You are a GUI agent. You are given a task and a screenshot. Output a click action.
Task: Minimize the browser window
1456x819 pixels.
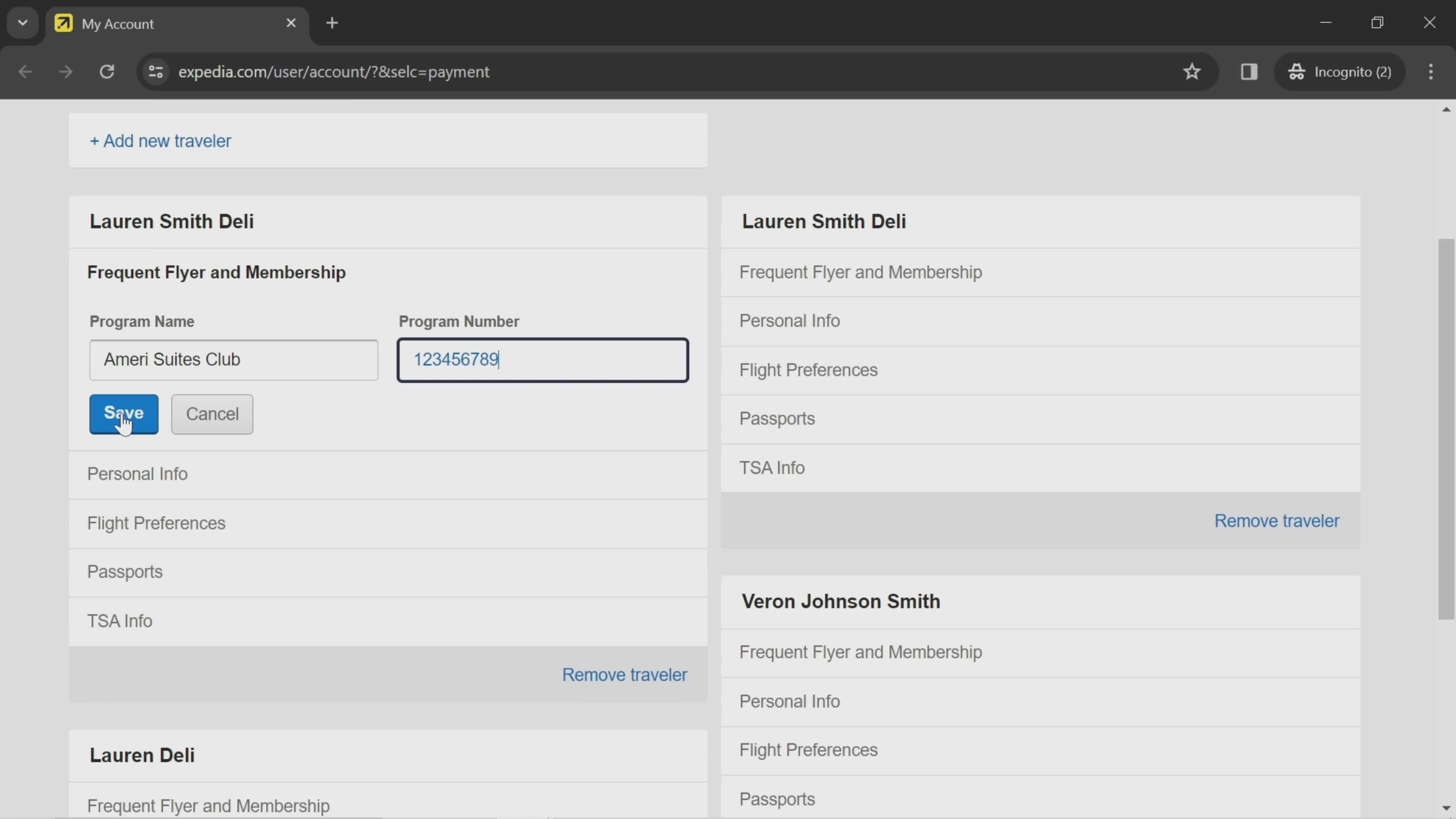1326,23
